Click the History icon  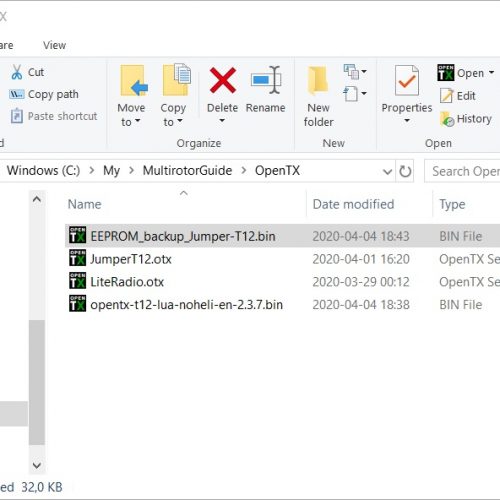pyautogui.click(x=447, y=119)
